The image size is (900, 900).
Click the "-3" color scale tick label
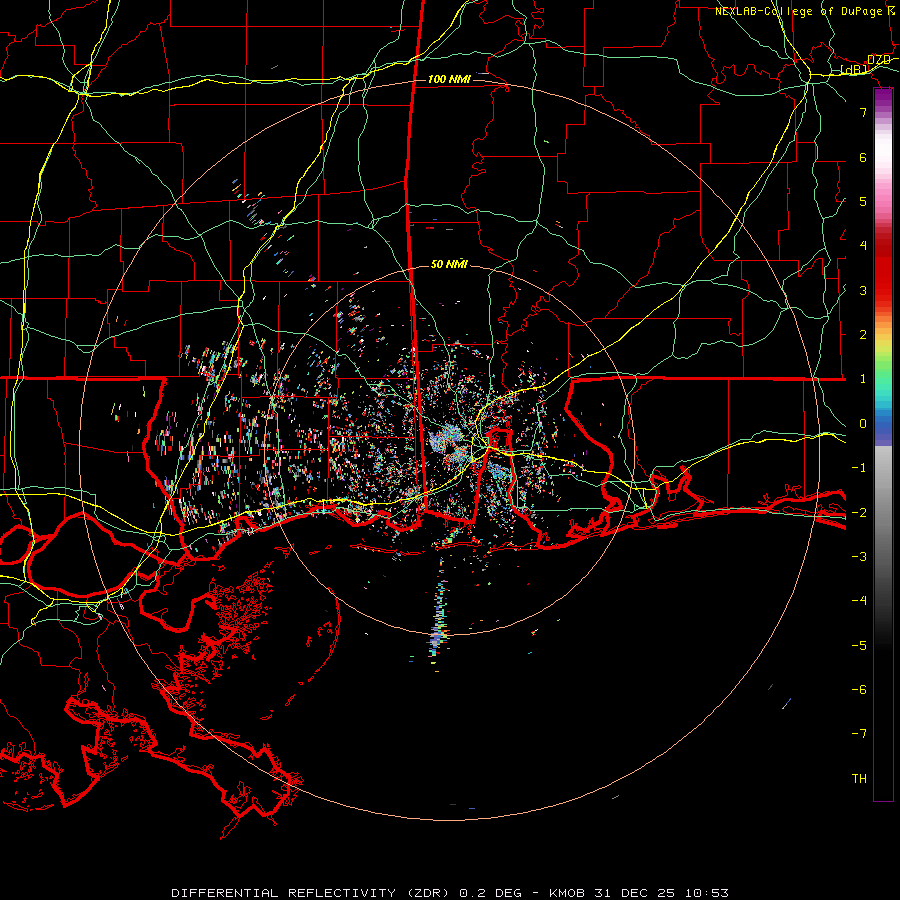click(x=859, y=556)
